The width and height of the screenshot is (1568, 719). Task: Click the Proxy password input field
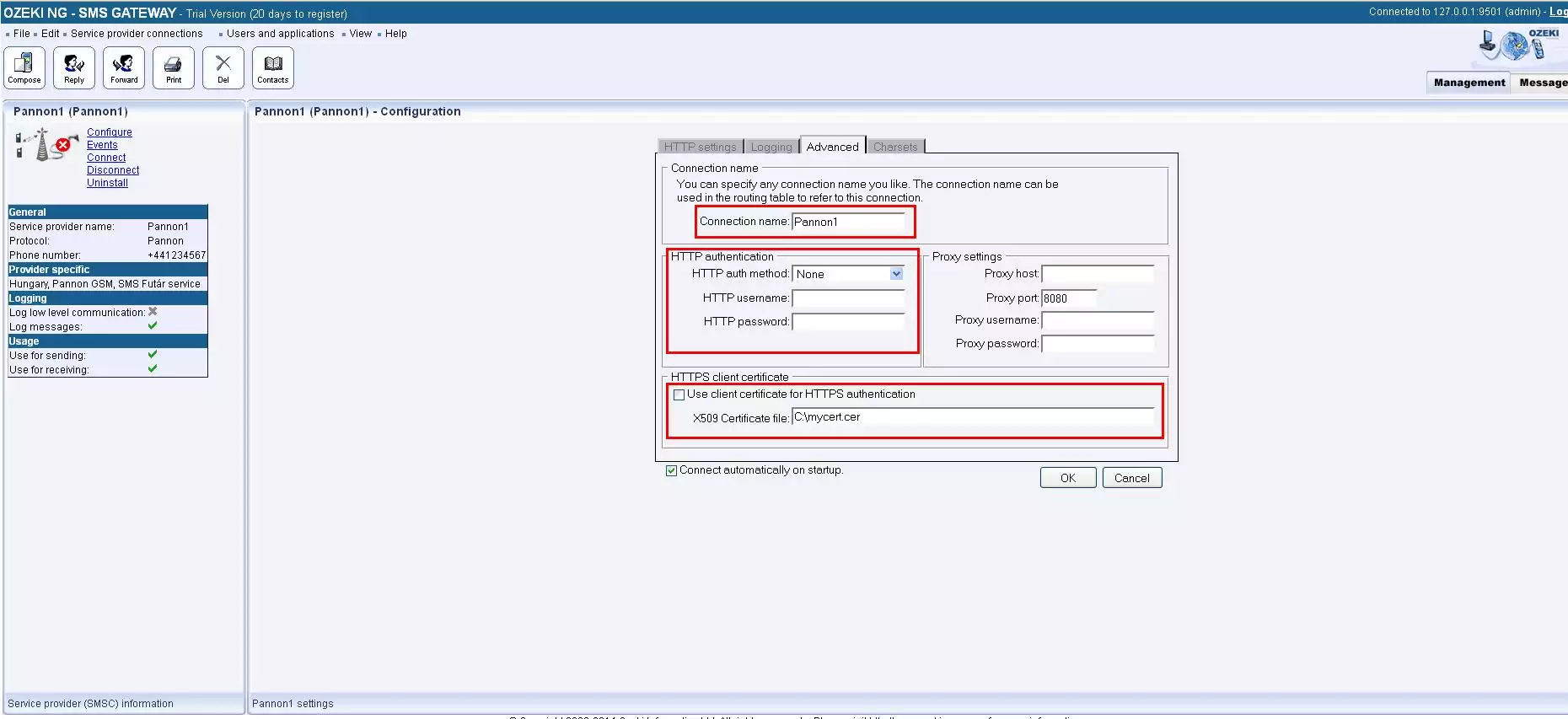pyautogui.click(x=1098, y=344)
